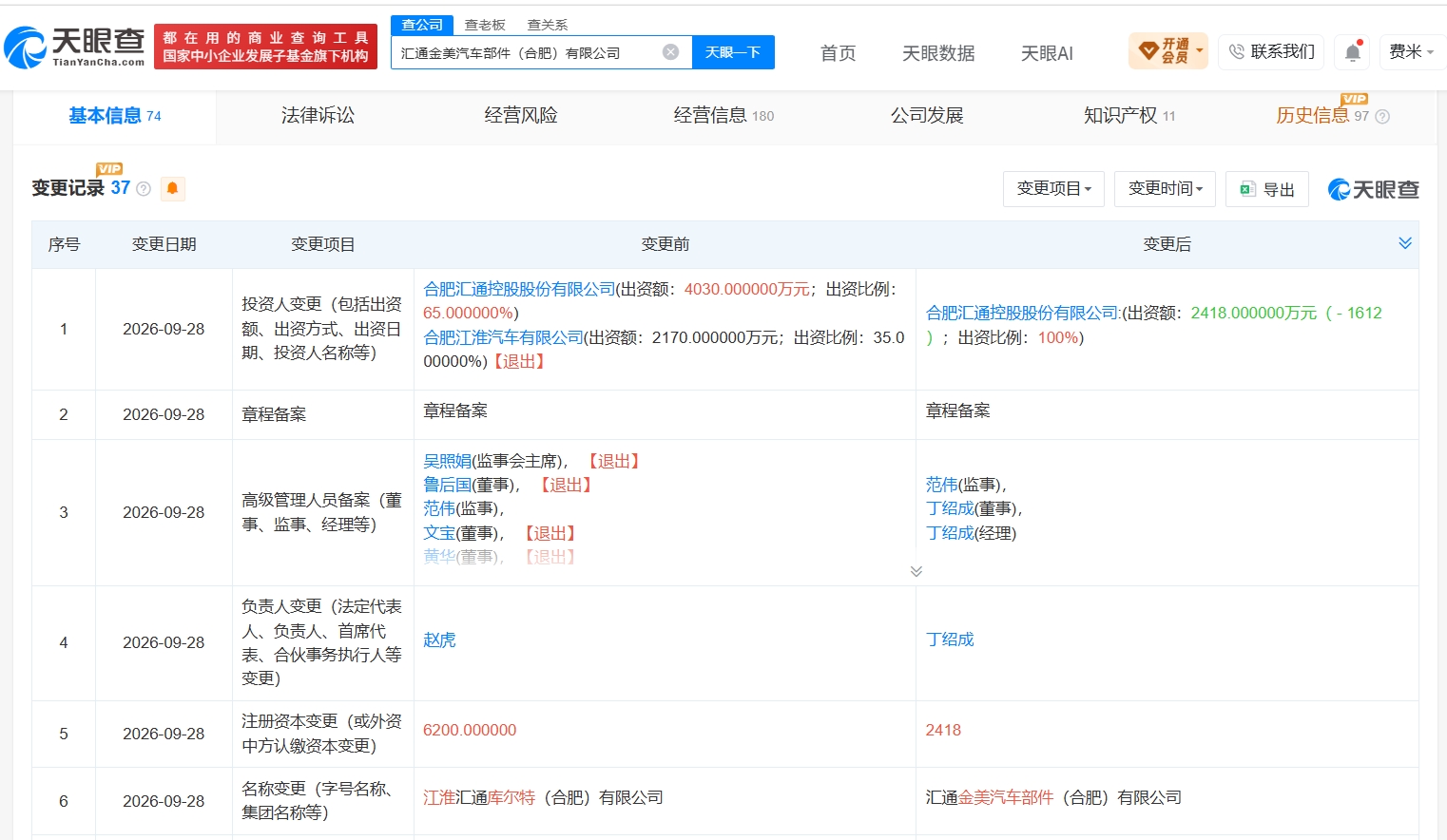
Task: Expand the truncated senior management list
Action: coord(916,571)
